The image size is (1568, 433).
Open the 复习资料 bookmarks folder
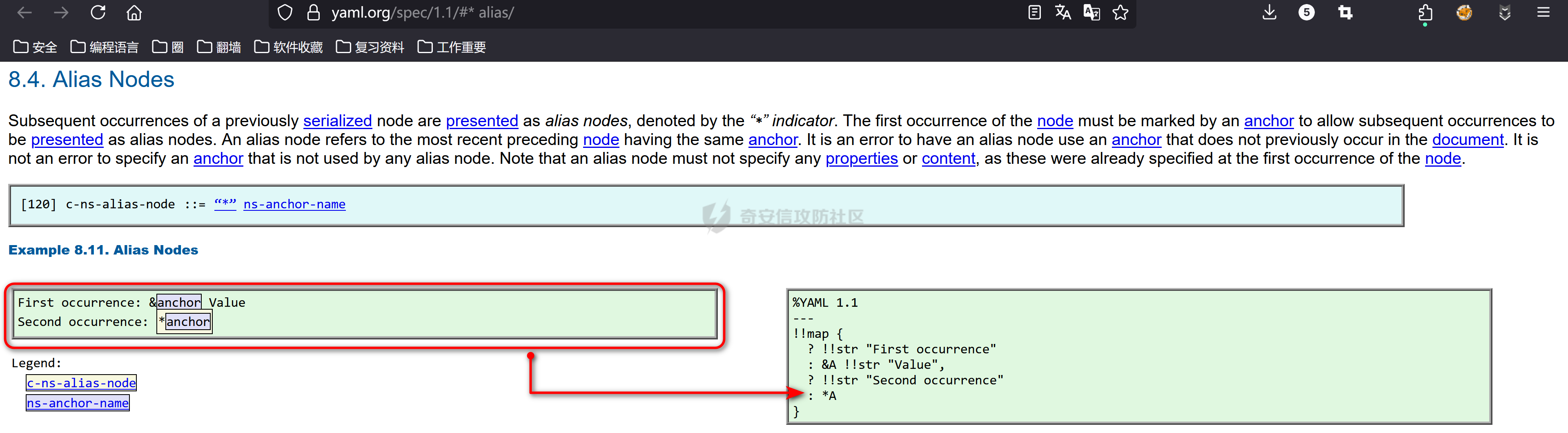(x=370, y=47)
